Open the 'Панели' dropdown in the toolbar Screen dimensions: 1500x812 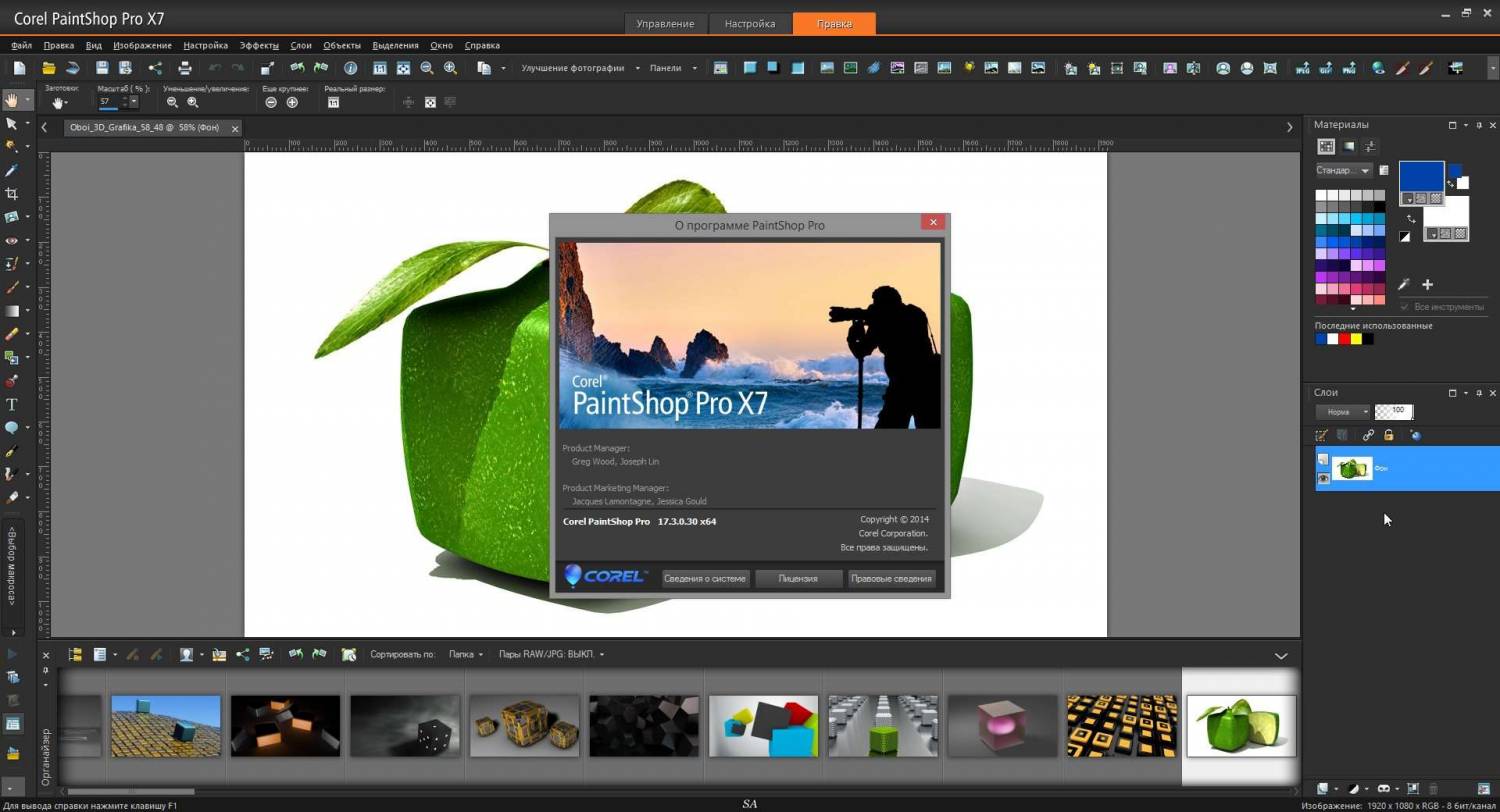click(x=673, y=68)
